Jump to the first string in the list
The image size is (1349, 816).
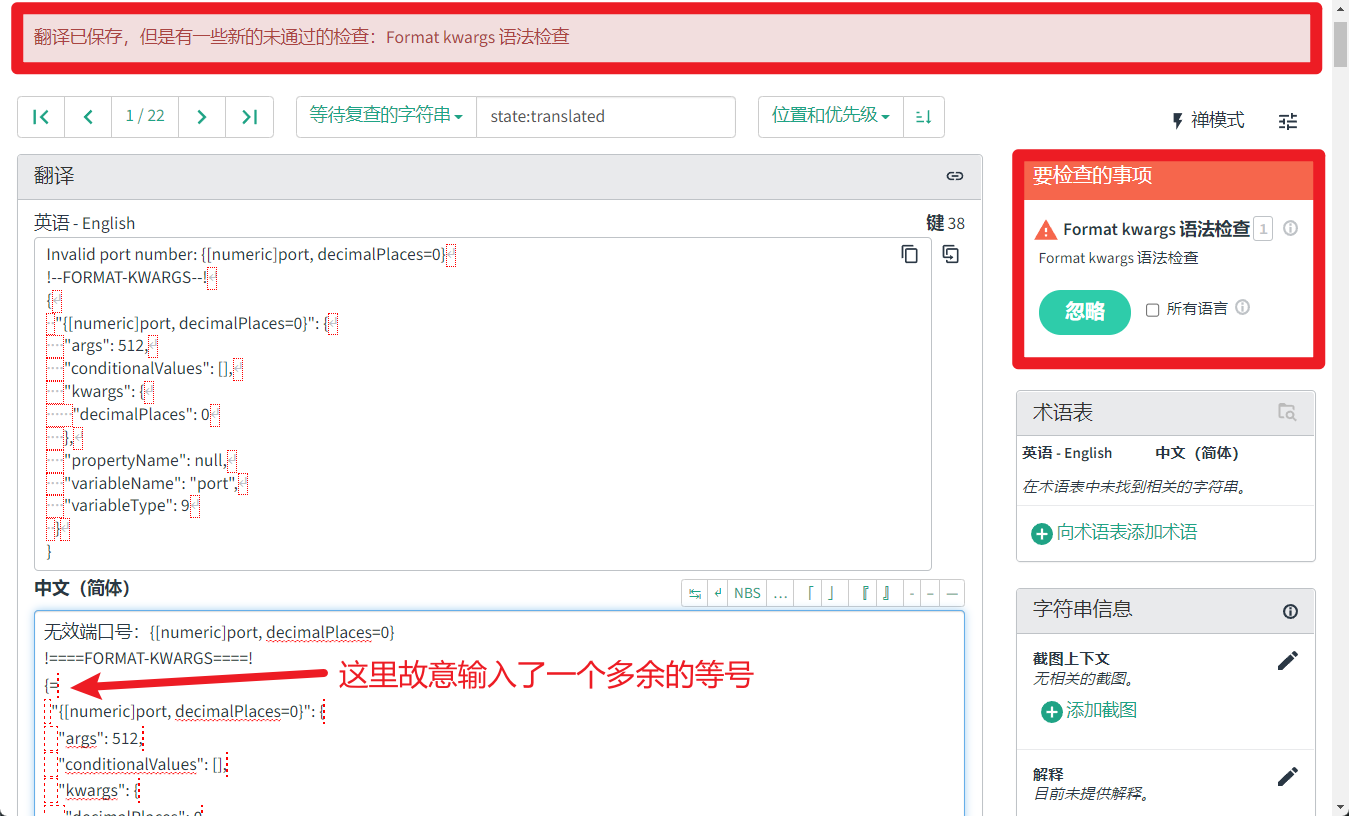[41, 117]
